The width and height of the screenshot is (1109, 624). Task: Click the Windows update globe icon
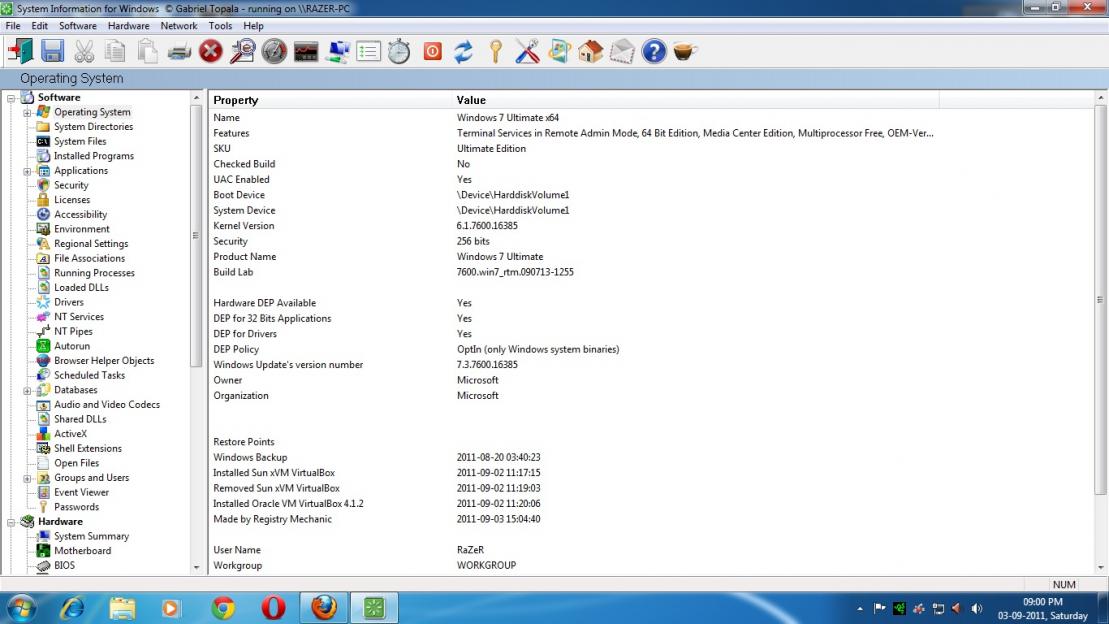(x=559, y=52)
